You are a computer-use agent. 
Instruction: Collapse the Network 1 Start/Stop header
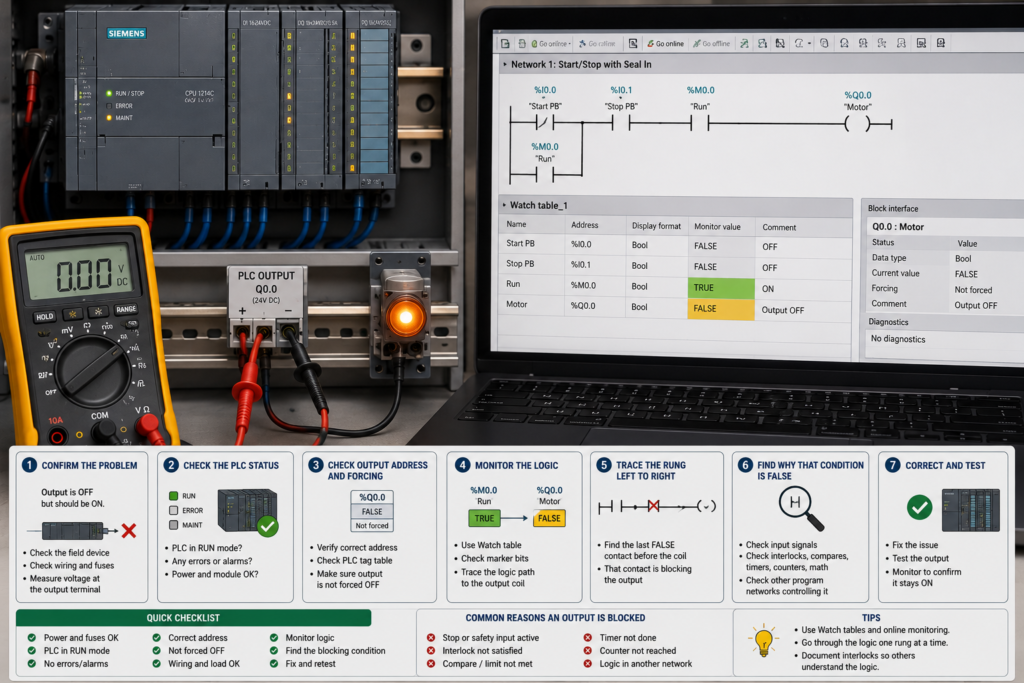pyautogui.click(x=505, y=64)
